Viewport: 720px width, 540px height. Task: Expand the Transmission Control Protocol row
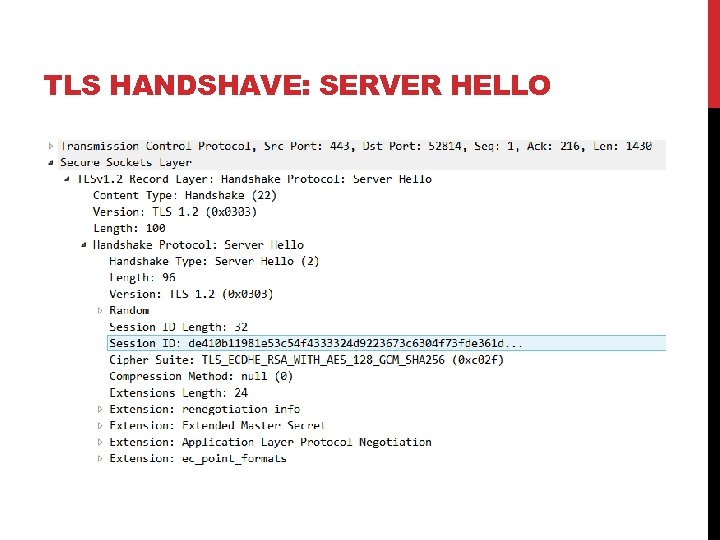pos(51,146)
